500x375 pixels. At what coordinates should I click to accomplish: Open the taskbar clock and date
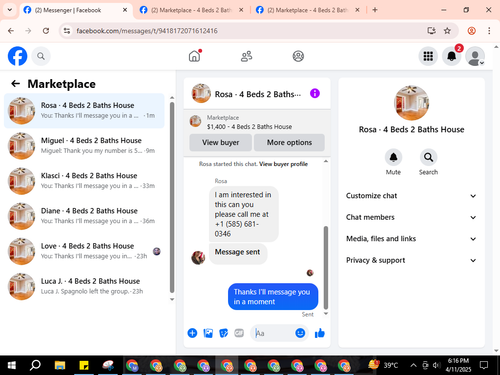(458, 365)
